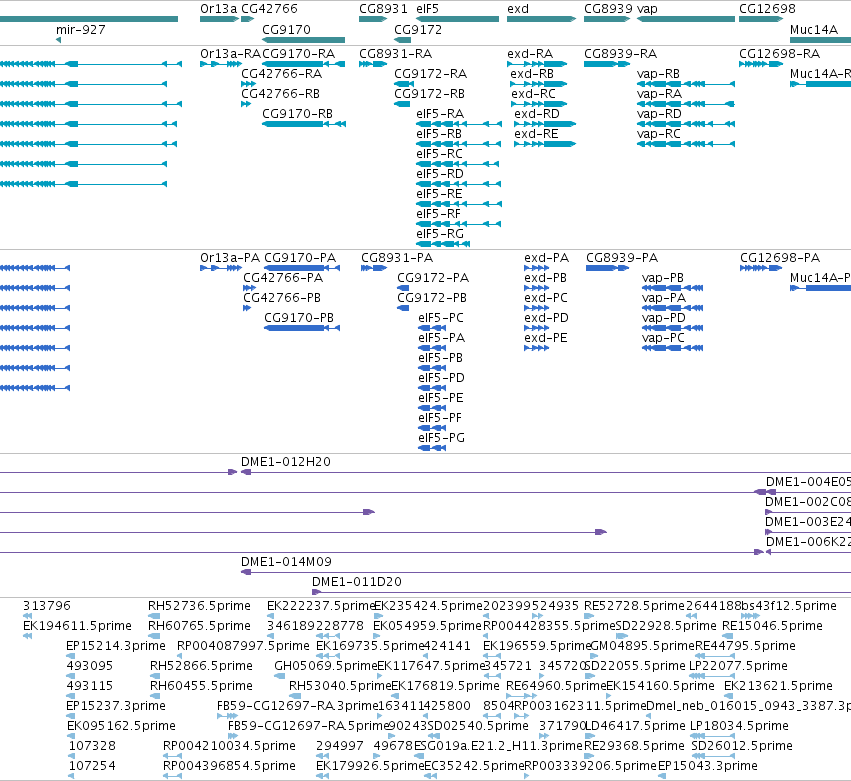Click EST SD22928.5prime label
This screenshot has width=851, height=781.
pyautogui.click(x=666, y=626)
